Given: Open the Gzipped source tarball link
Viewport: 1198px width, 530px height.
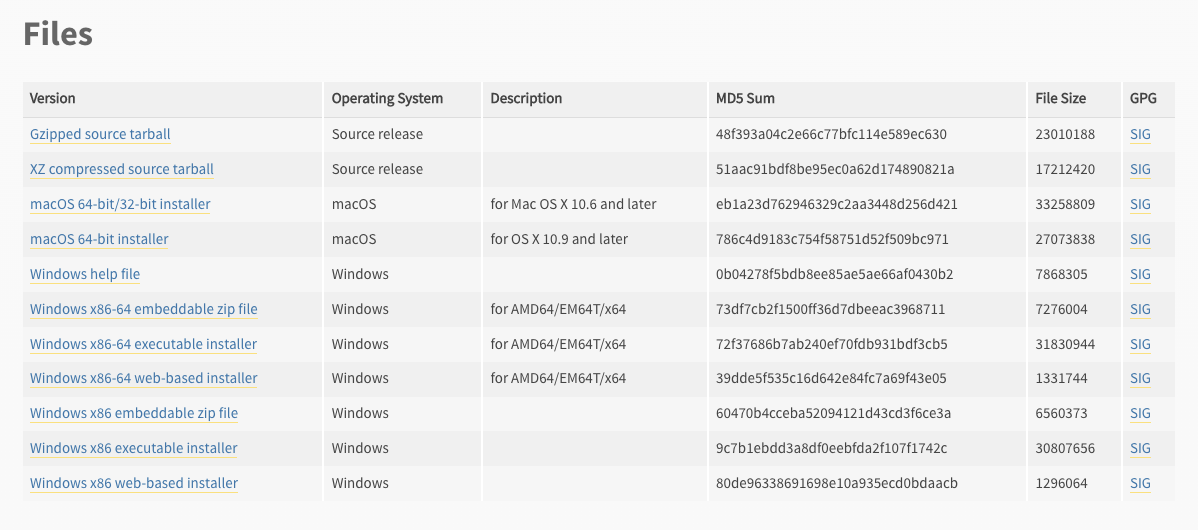Looking at the screenshot, I should 100,134.
